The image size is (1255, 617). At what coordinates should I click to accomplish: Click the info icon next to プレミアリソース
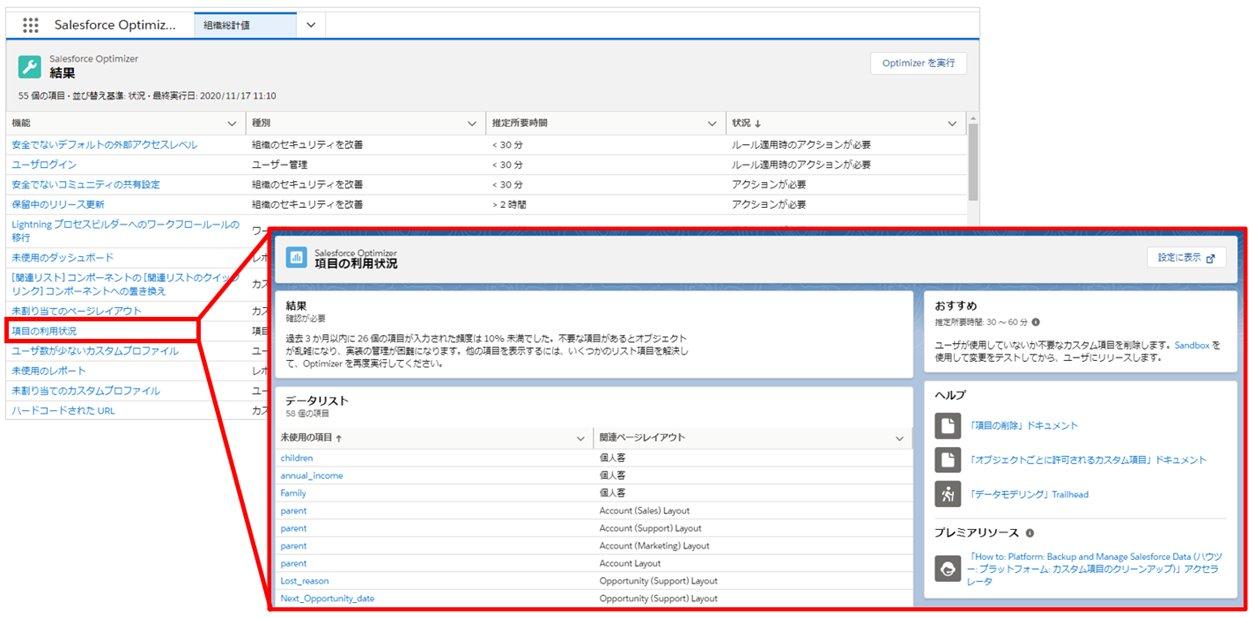(x=1029, y=533)
